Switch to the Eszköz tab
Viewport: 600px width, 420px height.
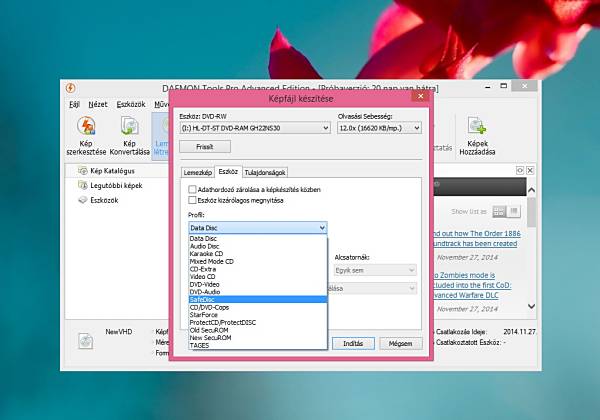click(228, 172)
